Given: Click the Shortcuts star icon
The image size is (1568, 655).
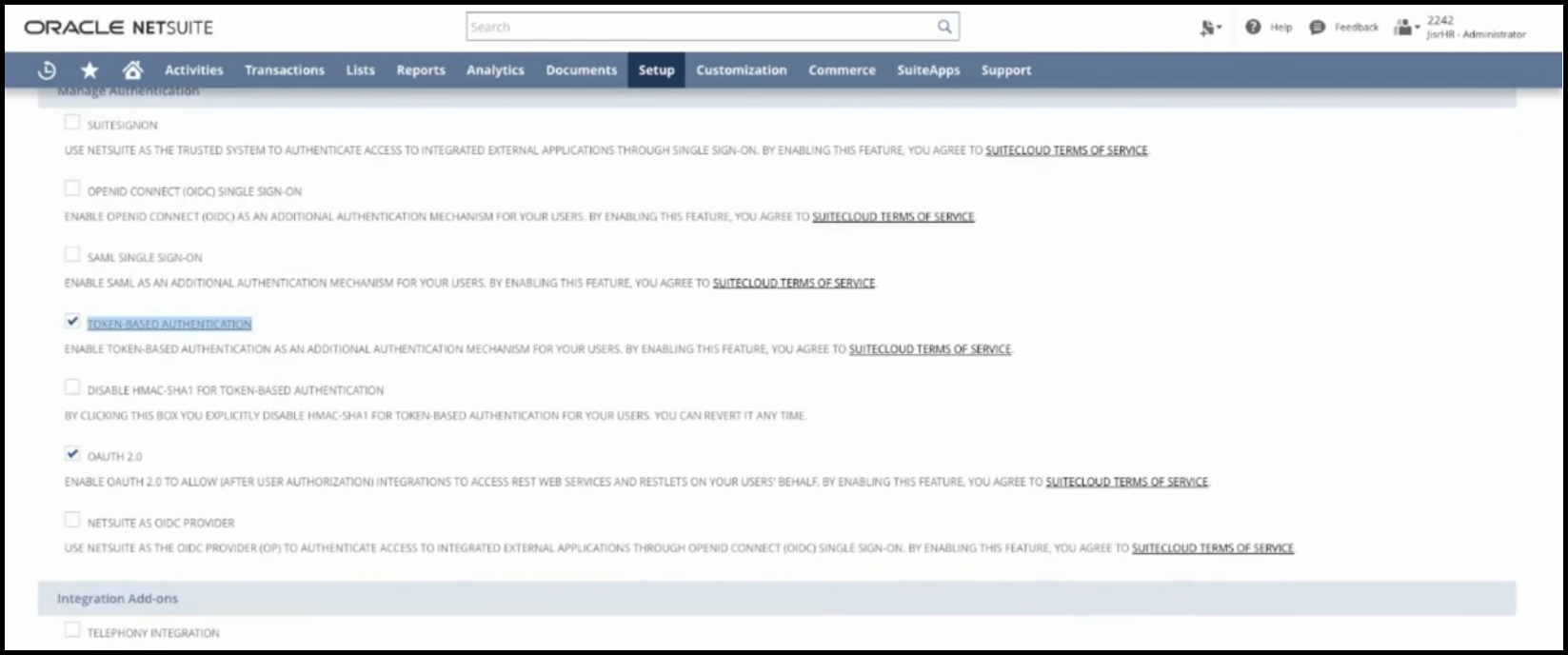Looking at the screenshot, I should coord(89,70).
